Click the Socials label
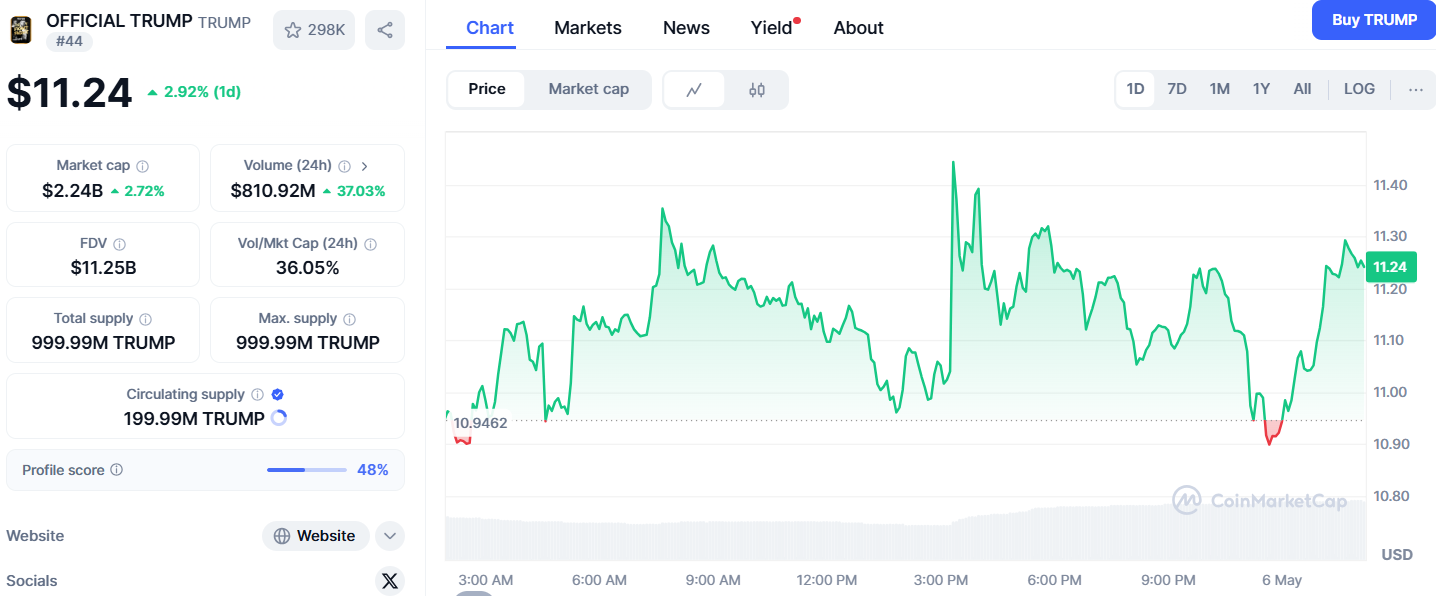 click(32, 581)
